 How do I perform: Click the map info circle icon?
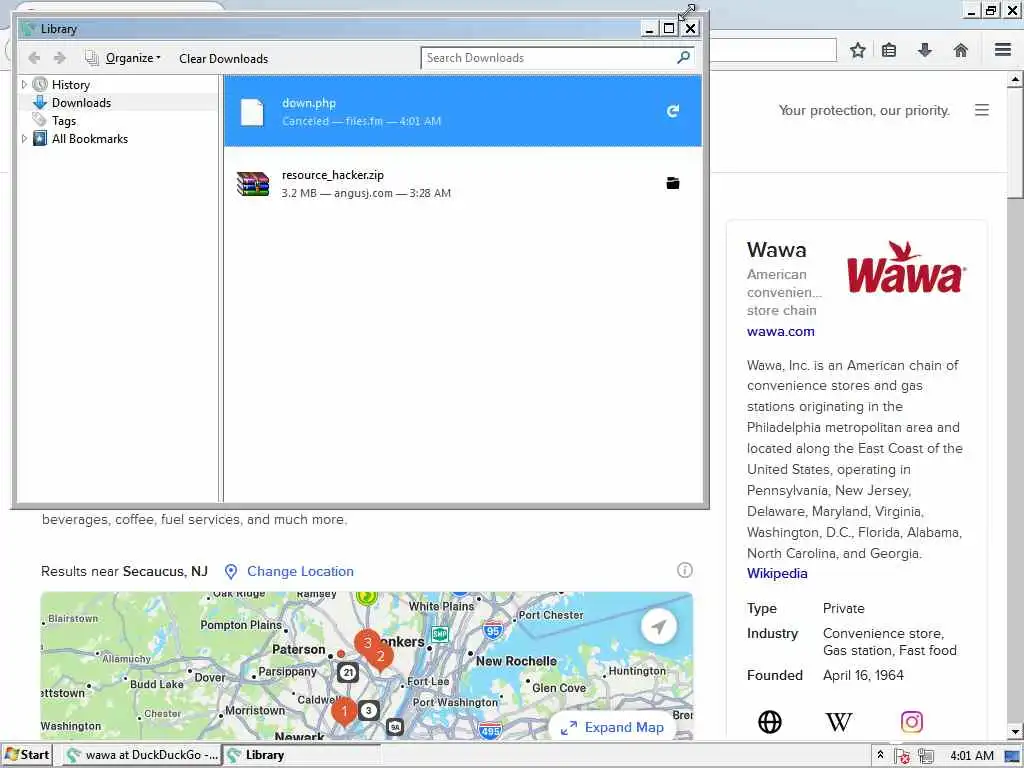click(684, 570)
